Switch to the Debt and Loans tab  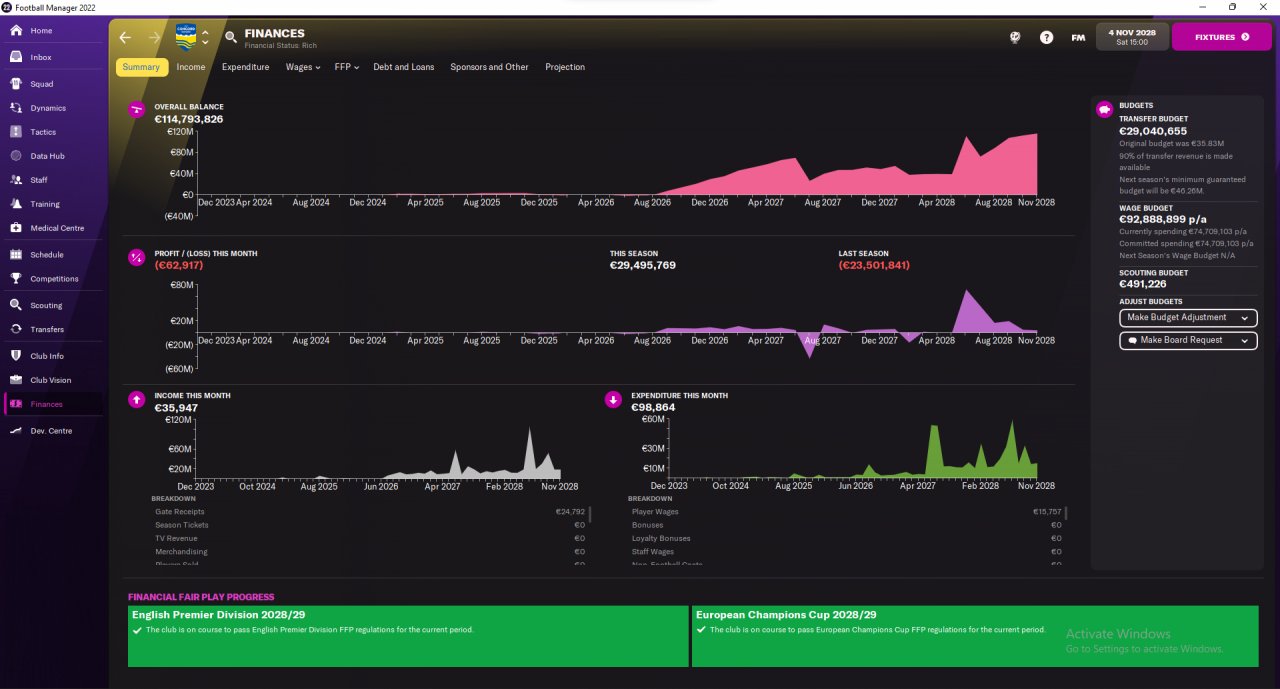(x=404, y=67)
